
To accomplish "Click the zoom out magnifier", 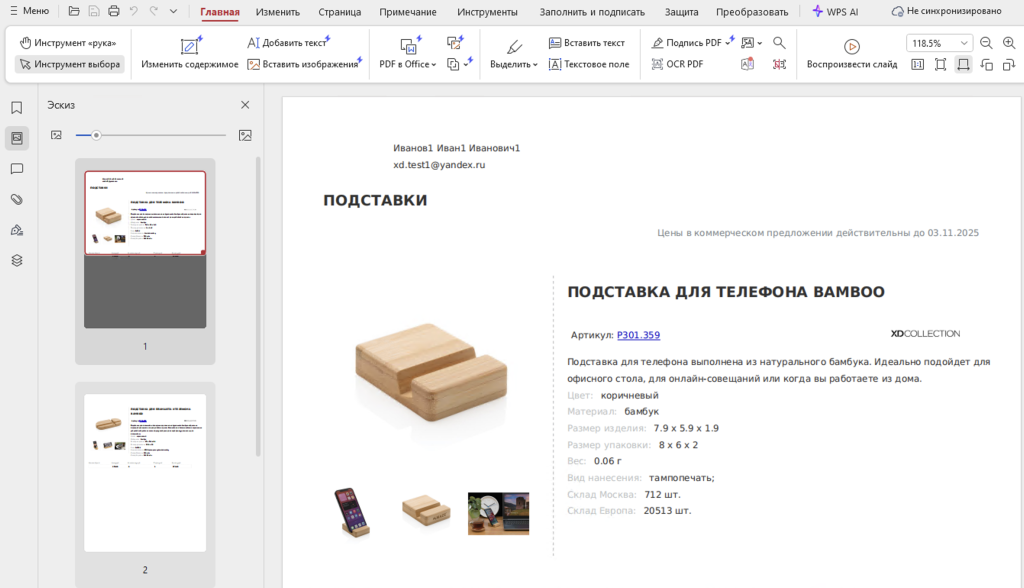I will click(x=986, y=43).
